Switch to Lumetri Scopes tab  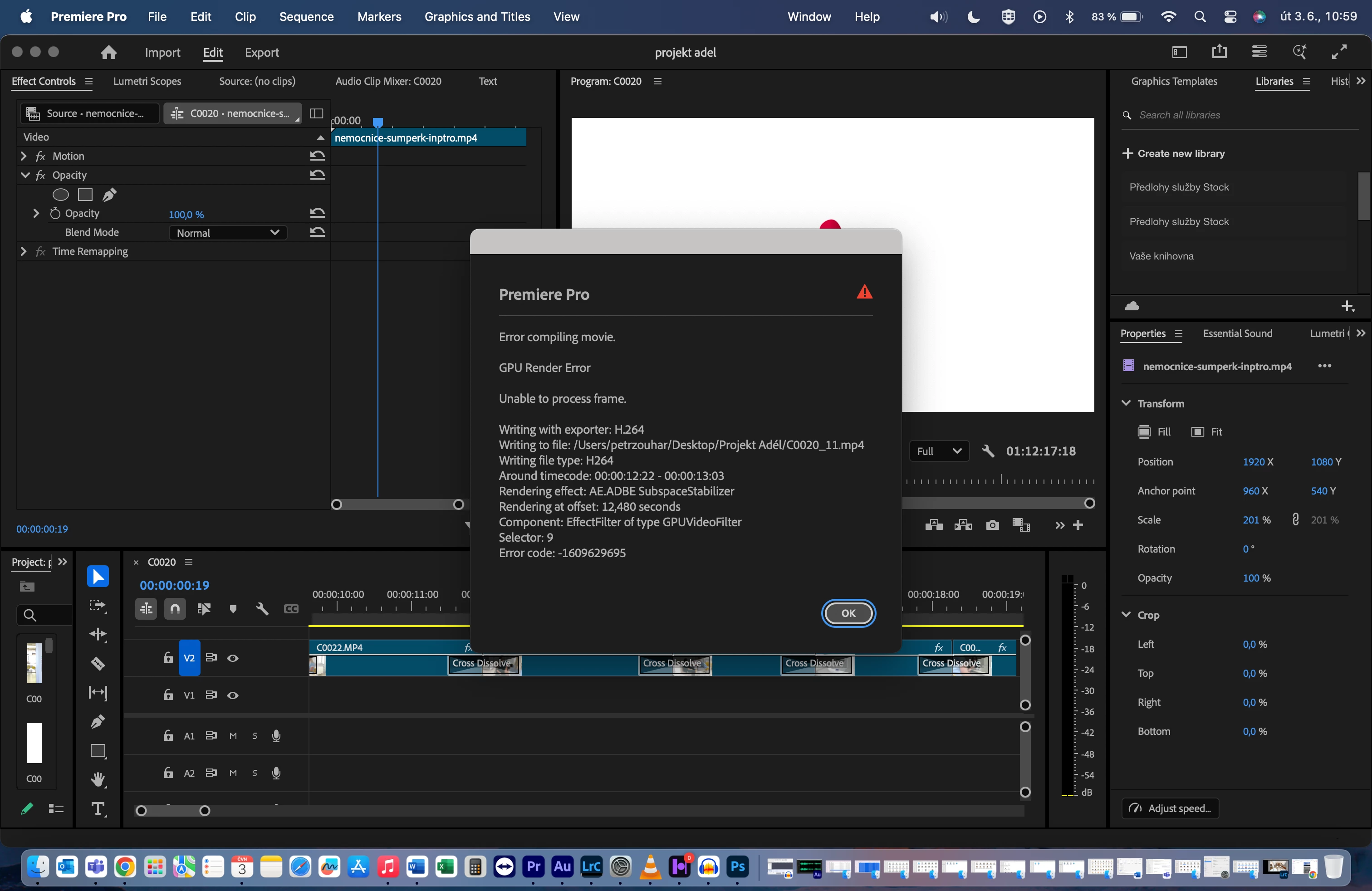147,81
